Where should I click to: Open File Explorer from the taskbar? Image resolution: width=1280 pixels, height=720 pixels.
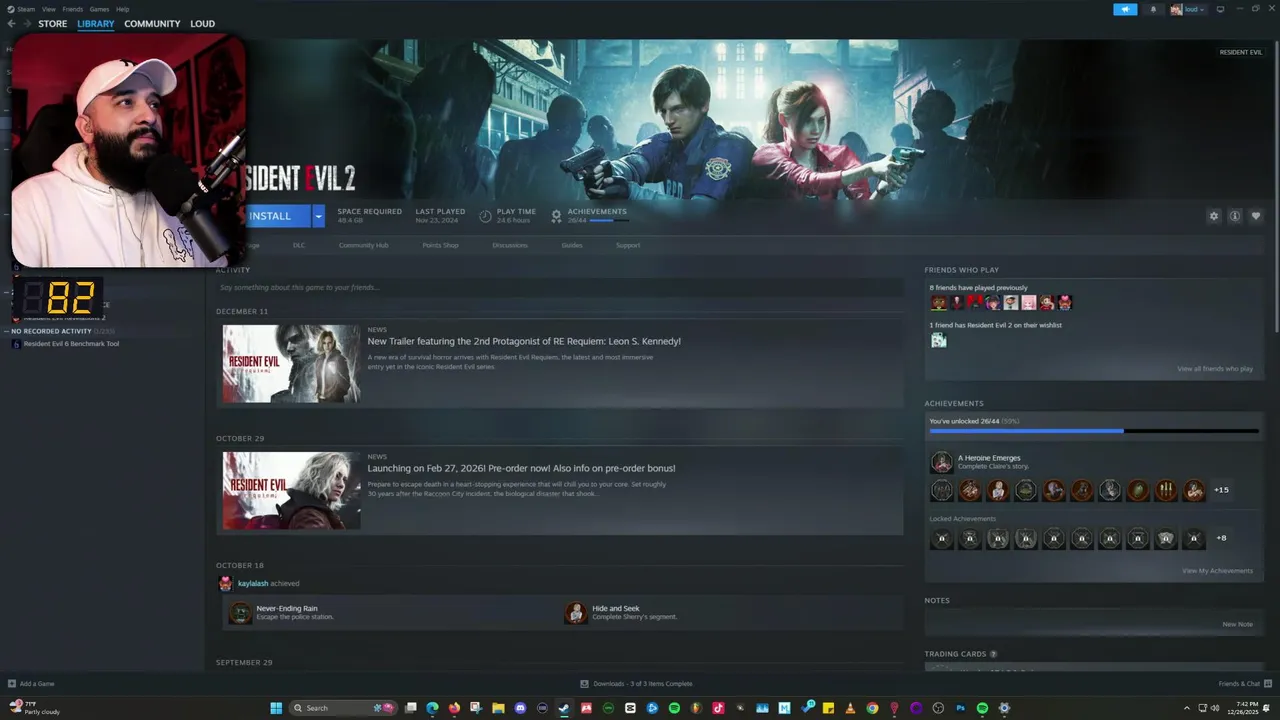coord(498,708)
